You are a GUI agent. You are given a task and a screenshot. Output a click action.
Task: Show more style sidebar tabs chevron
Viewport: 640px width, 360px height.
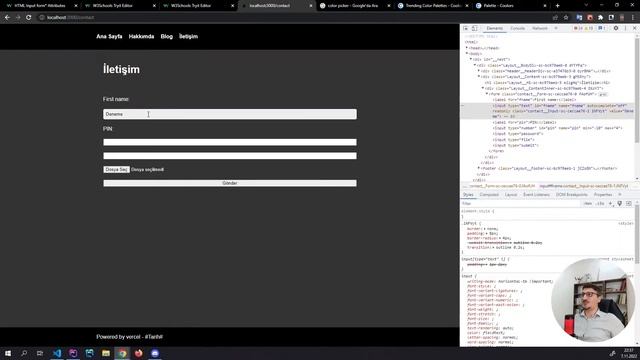pyautogui.click(x=620, y=195)
